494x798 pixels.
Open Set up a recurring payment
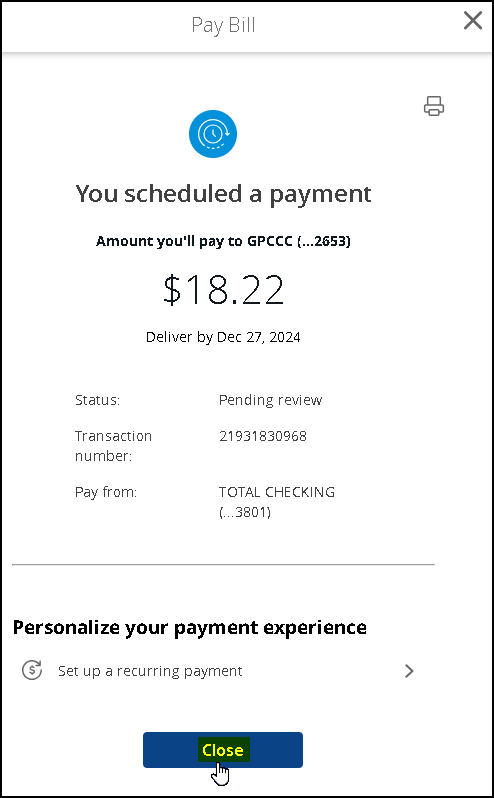point(218,671)
